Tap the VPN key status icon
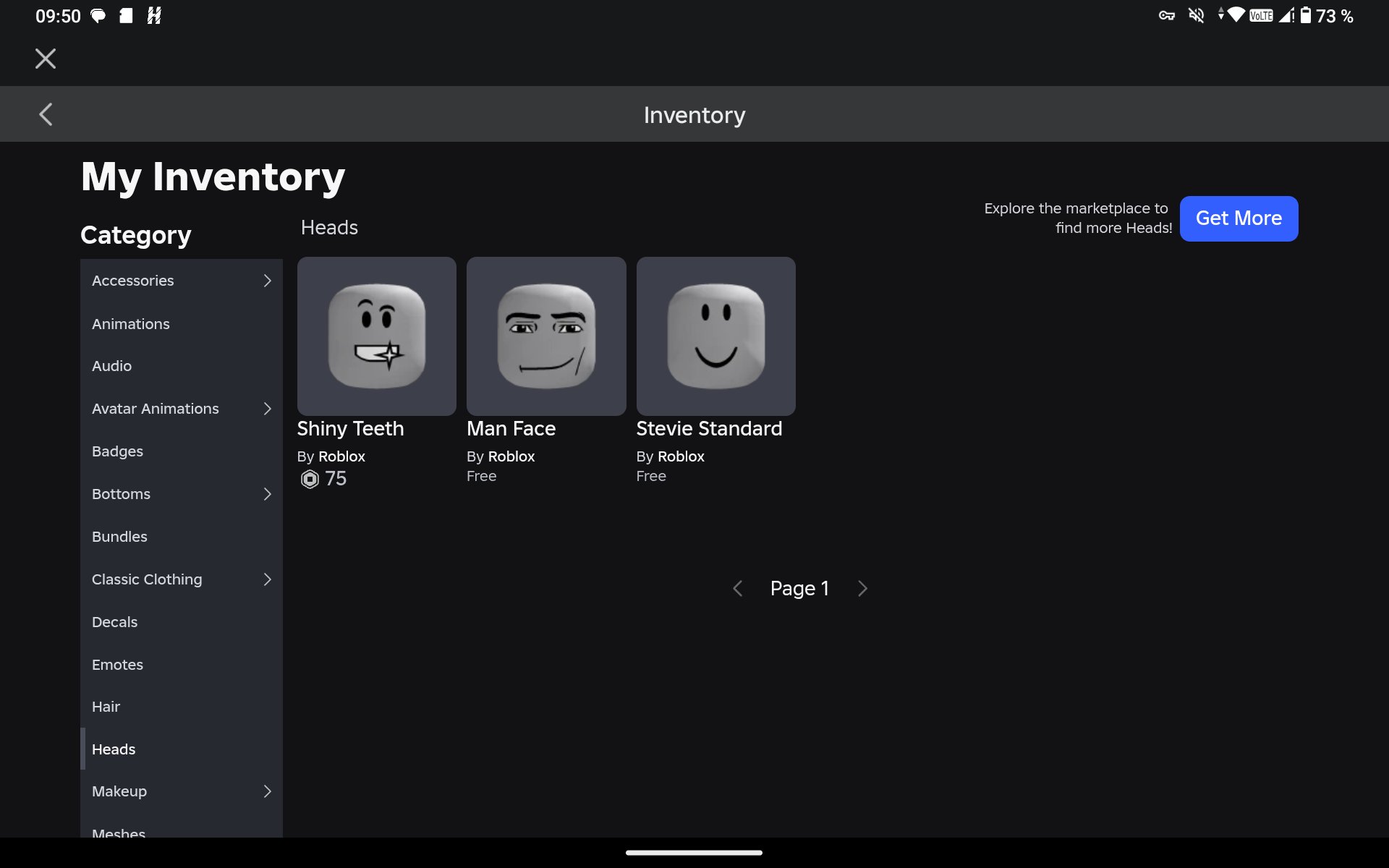 [1166, 15]
